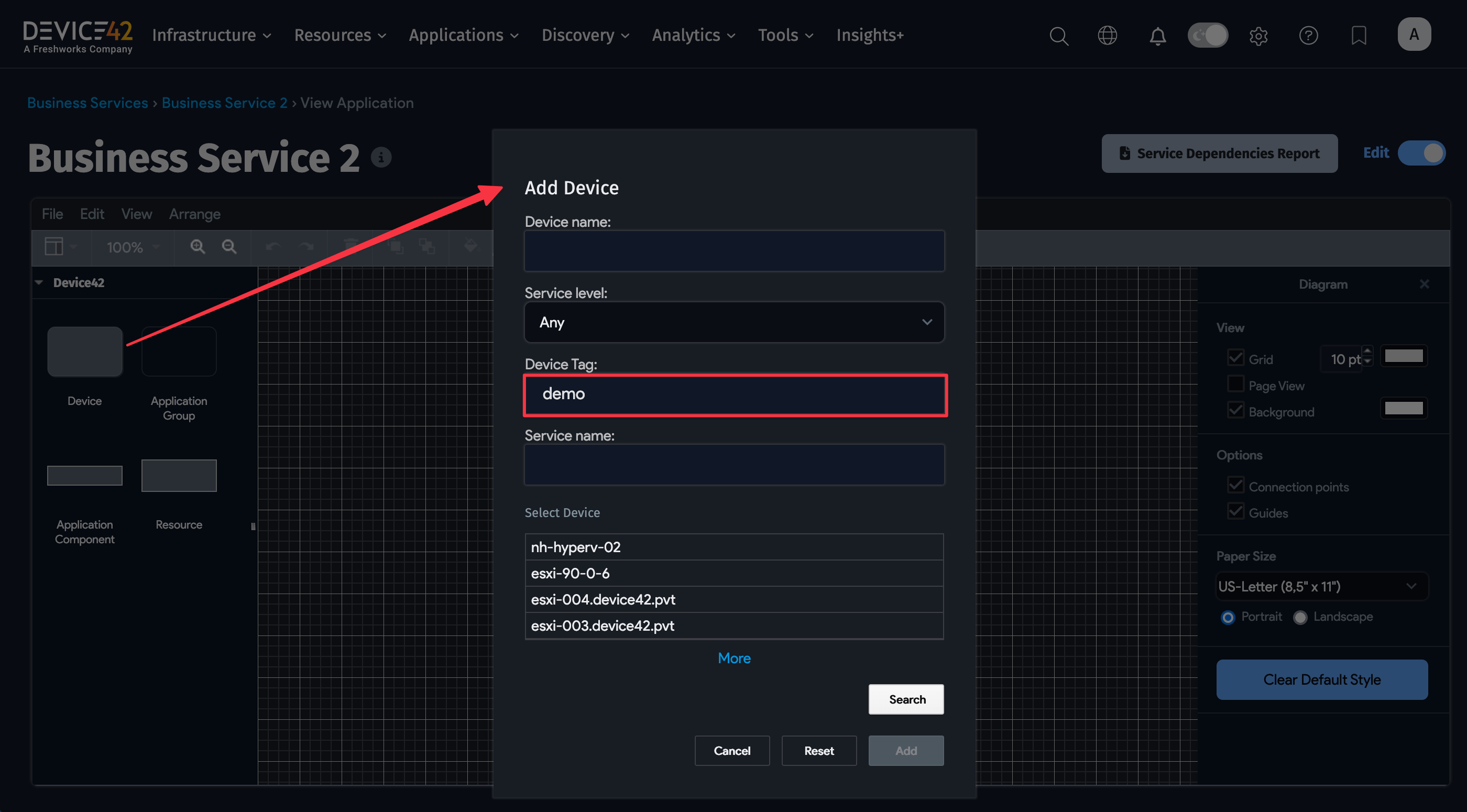Toggle the Edit mode switch
This screenshot has width=1467, height=812.
tap(1421, 153)
